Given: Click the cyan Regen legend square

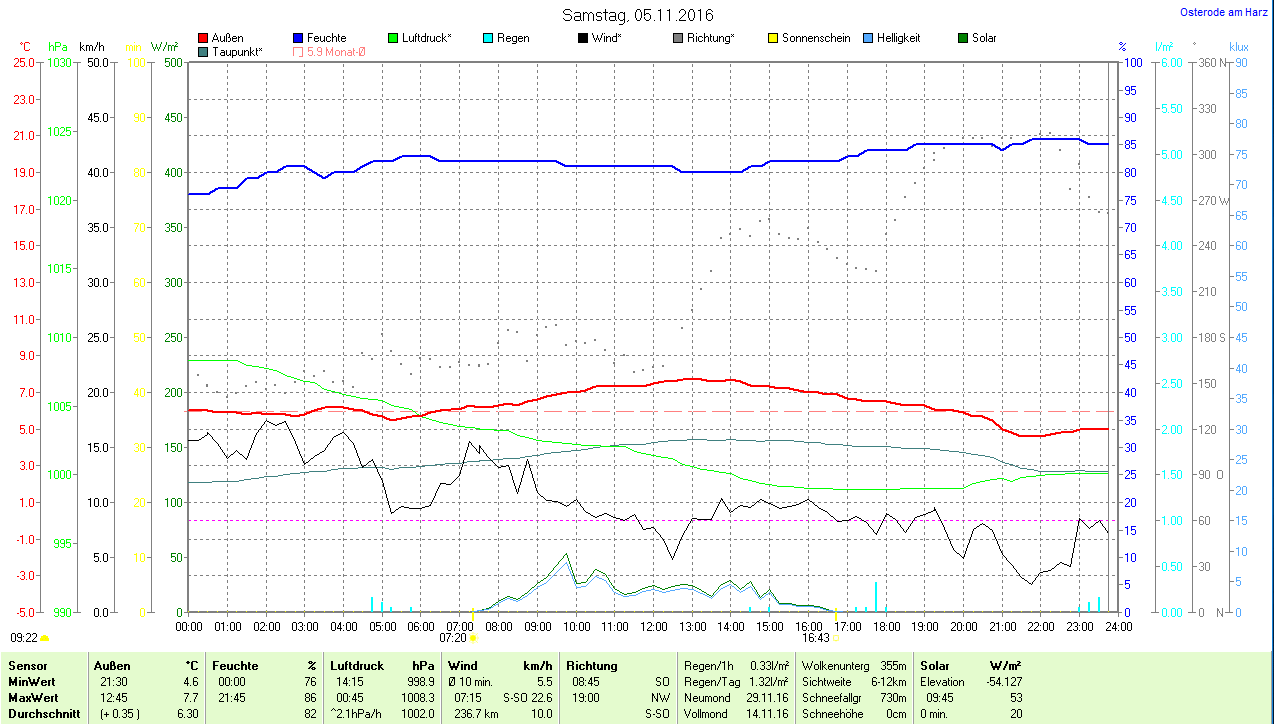Looking at the screenshot, I should pos(488,38).
